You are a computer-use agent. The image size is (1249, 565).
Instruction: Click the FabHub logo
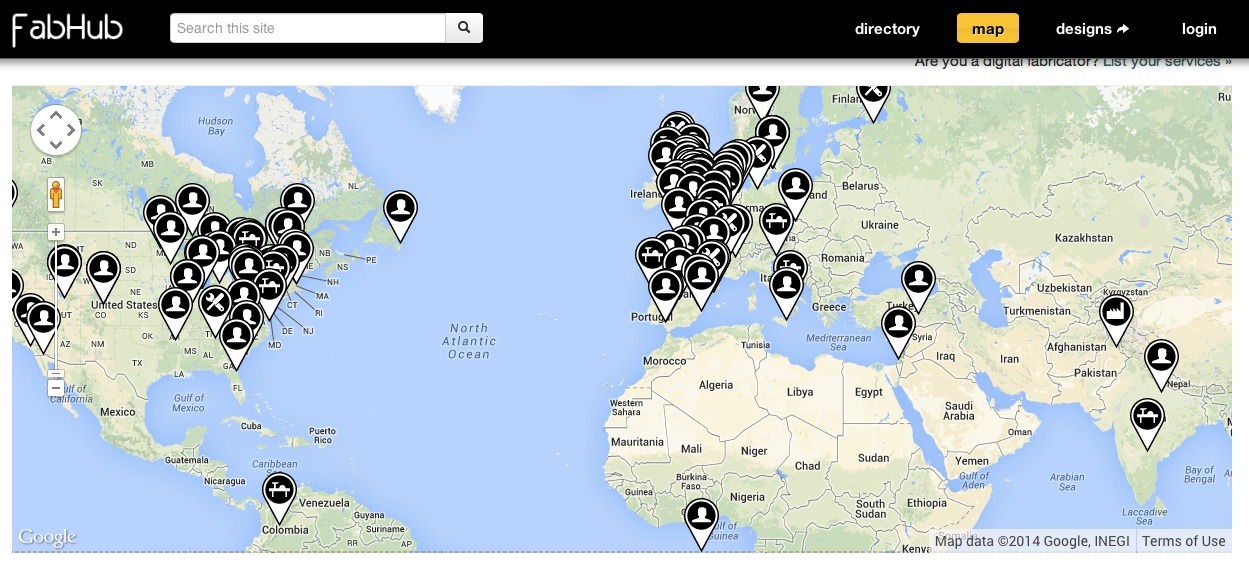[67, 29]
